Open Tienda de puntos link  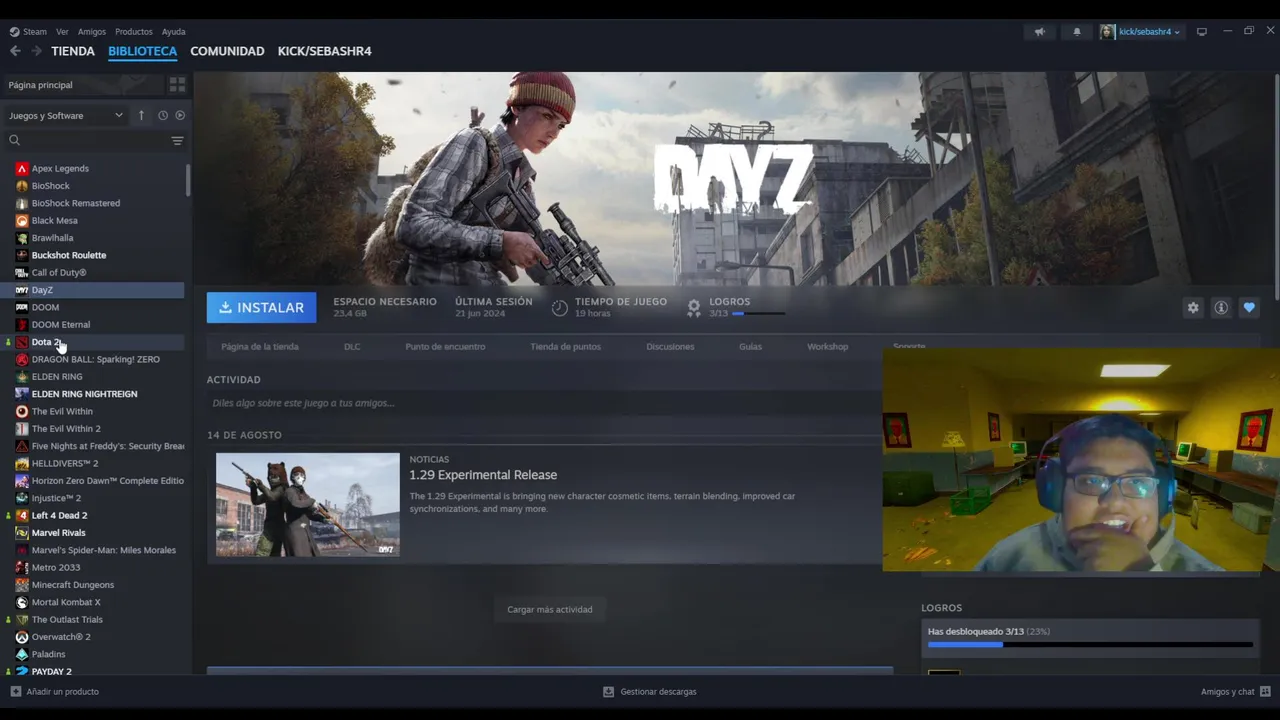point(565,347)
